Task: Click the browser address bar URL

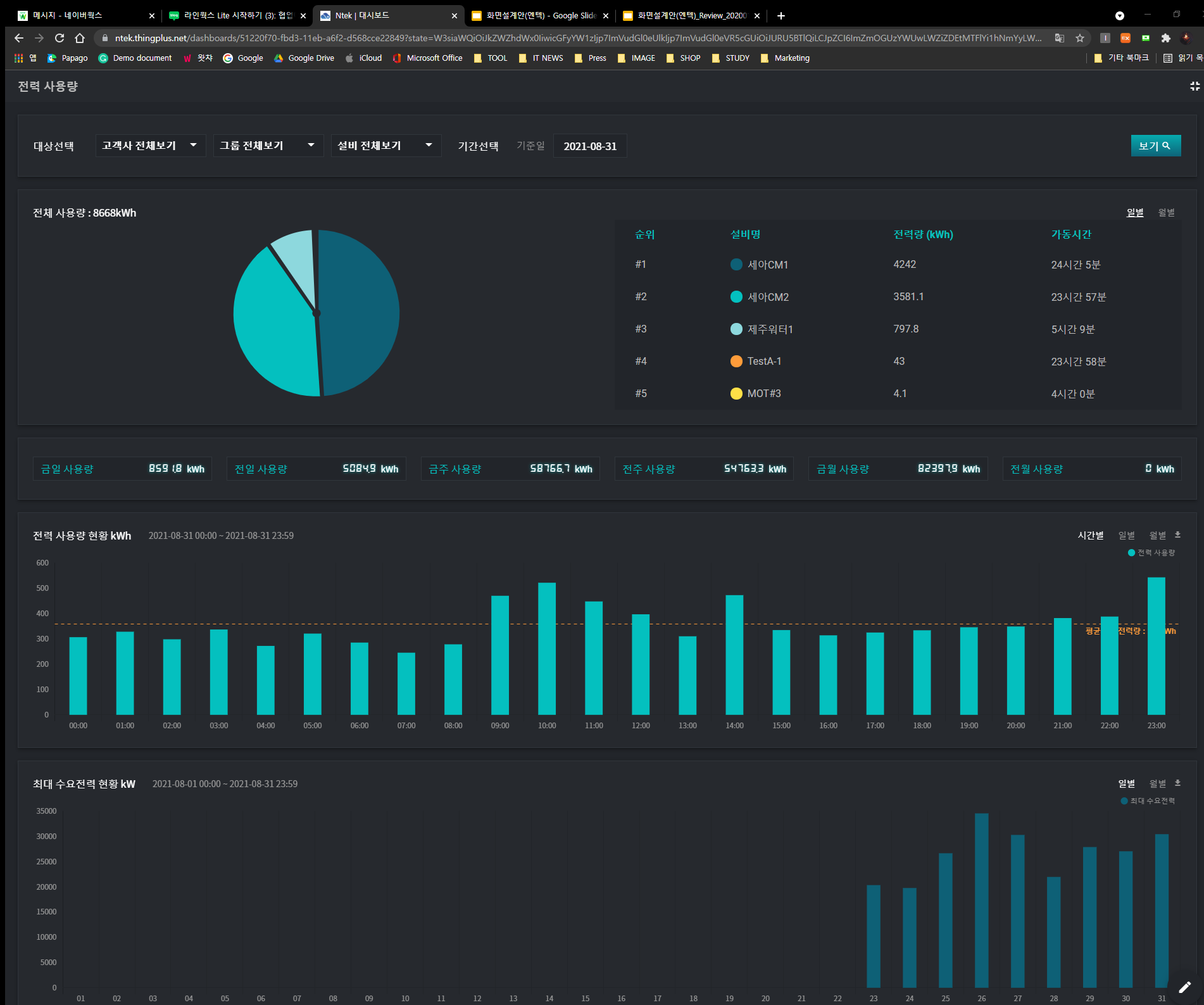Action: pos(578,38)
